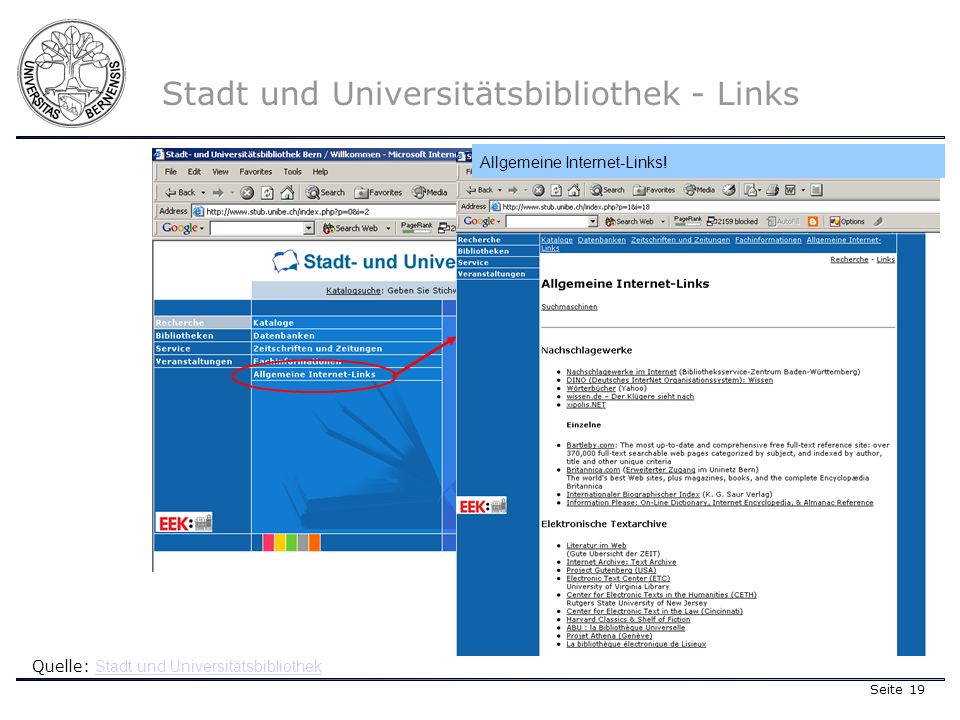The height and width of the screenshot is (720, 960).
Task: Click AutoFill button in right Google toolbar
Action: [783, 222]
